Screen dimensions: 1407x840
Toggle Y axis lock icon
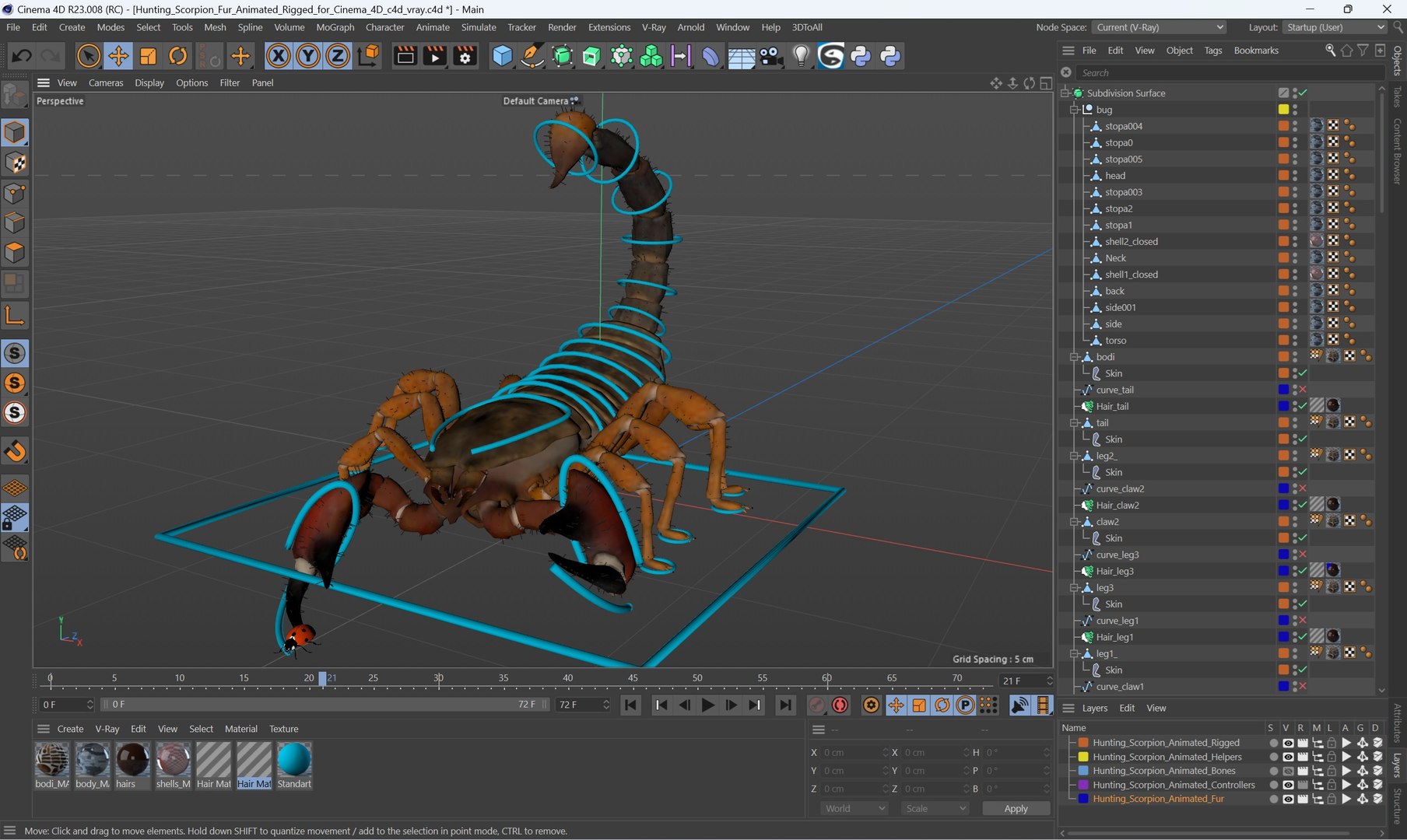click(308, 56)
